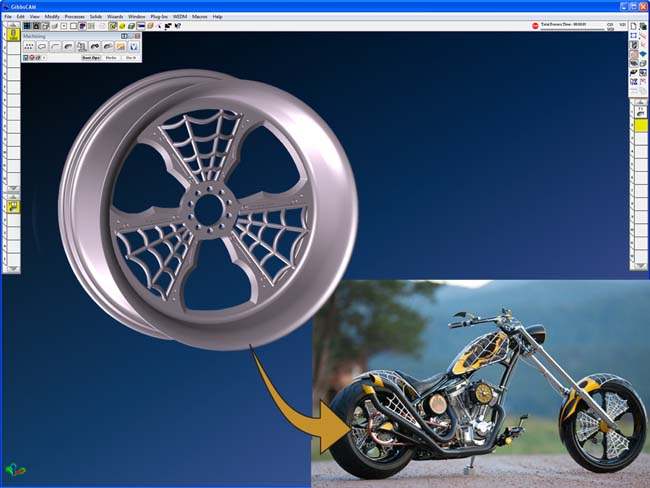The image size is (650, 488).
Task: Open the Modify menu
Action: [x=52, y=17]
